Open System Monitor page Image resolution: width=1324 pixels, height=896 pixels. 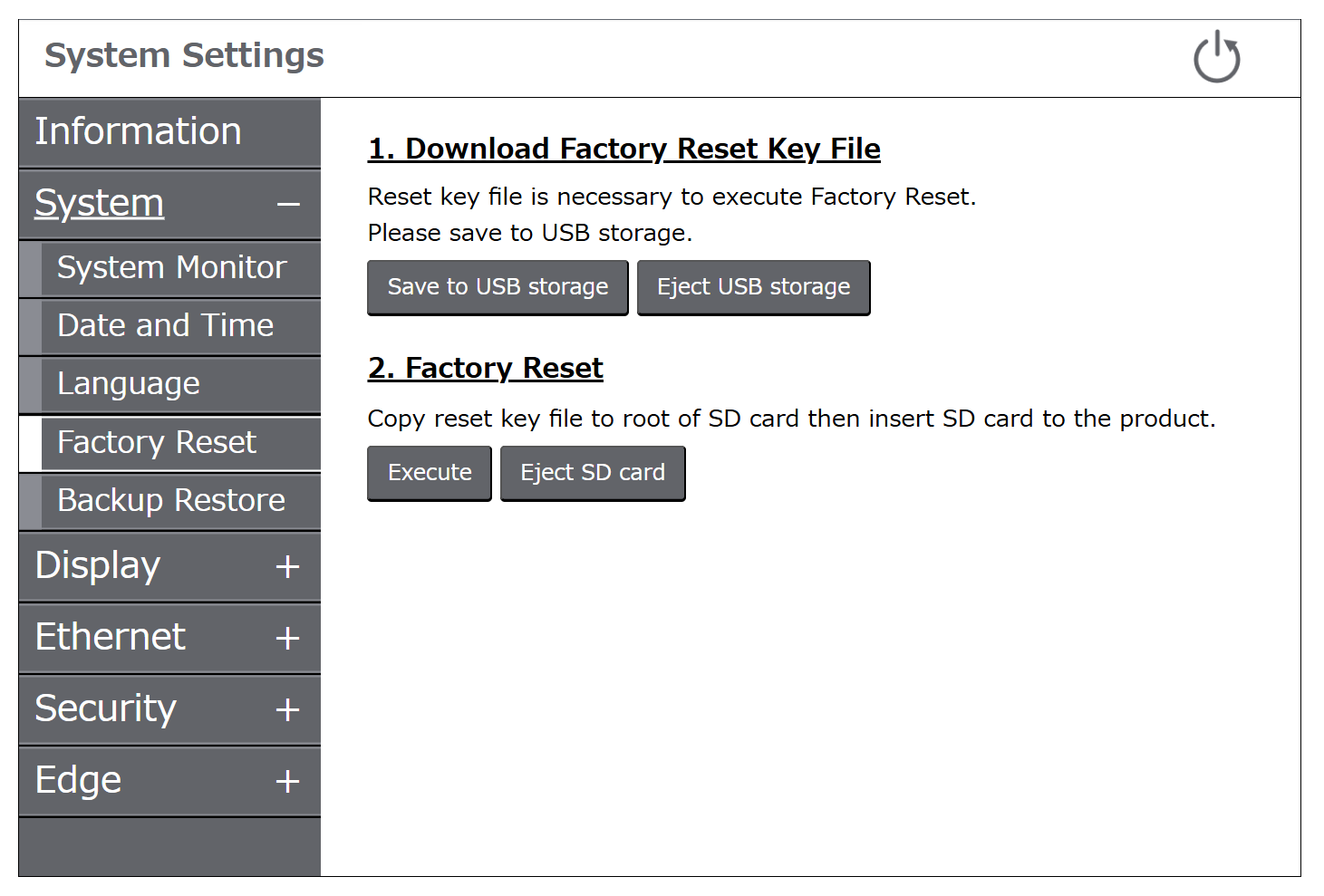coord(180,268)
